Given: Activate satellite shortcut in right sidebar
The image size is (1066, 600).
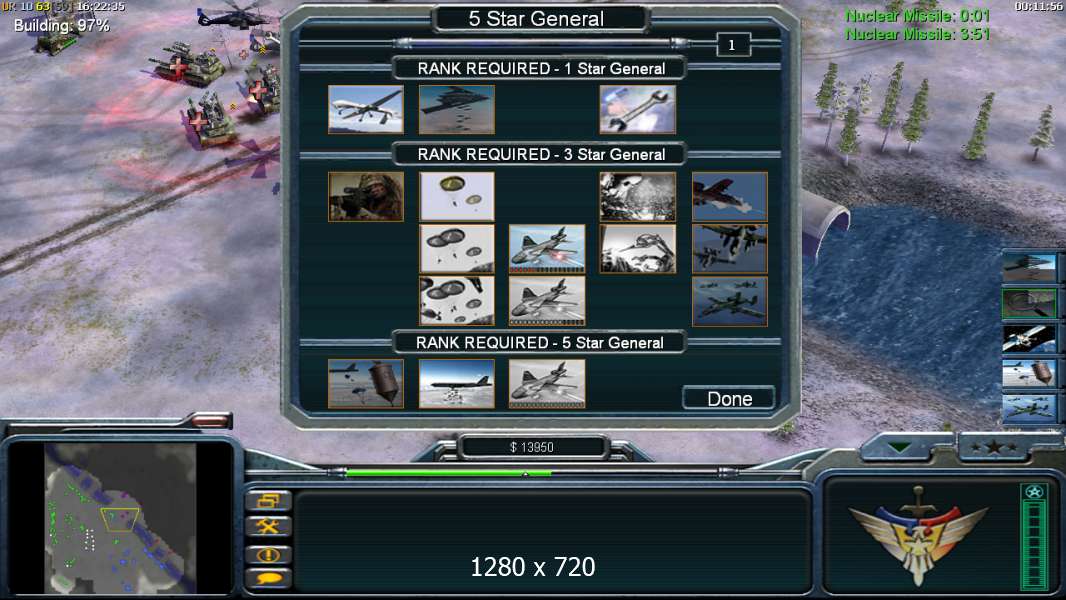Looking at the screenshot, I should [x=1029, y=338].
